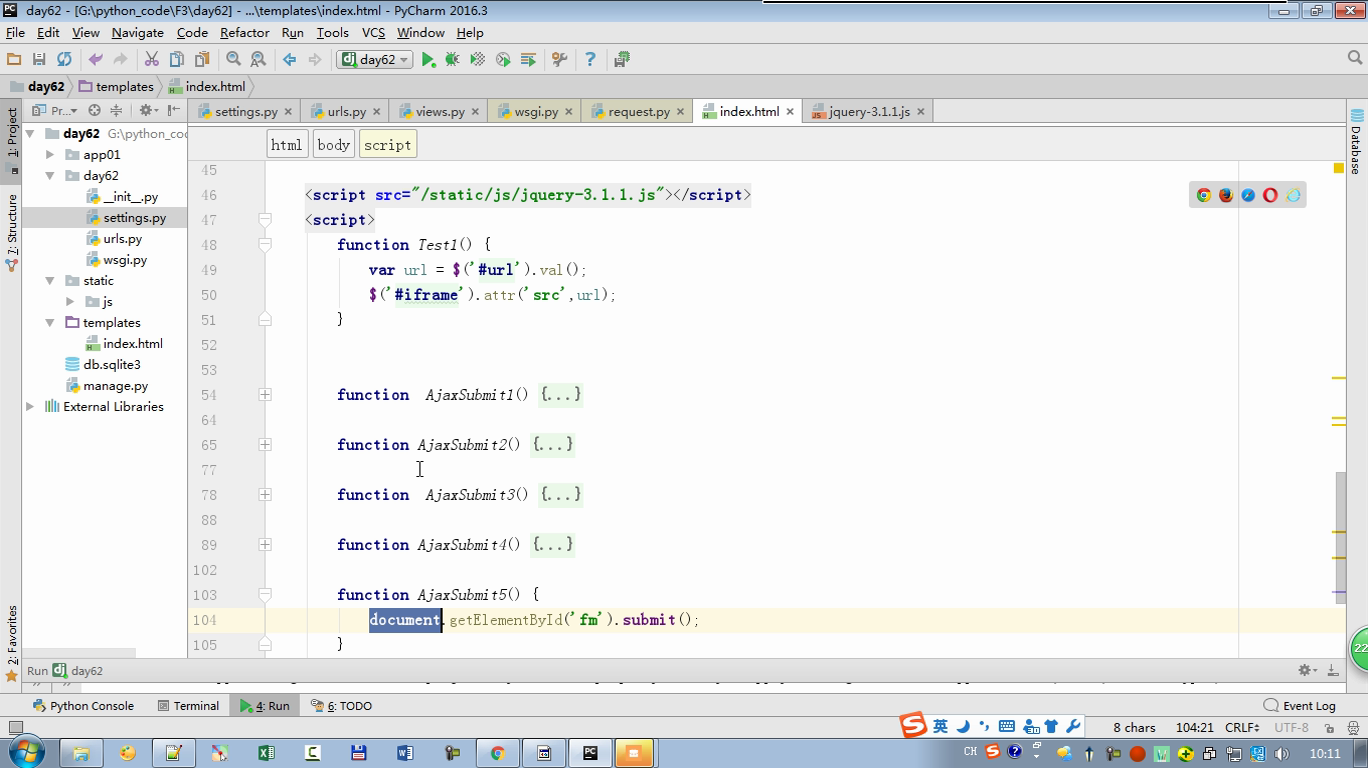
Task: Switch to the request.py editor tab
Action: point(639,112)
